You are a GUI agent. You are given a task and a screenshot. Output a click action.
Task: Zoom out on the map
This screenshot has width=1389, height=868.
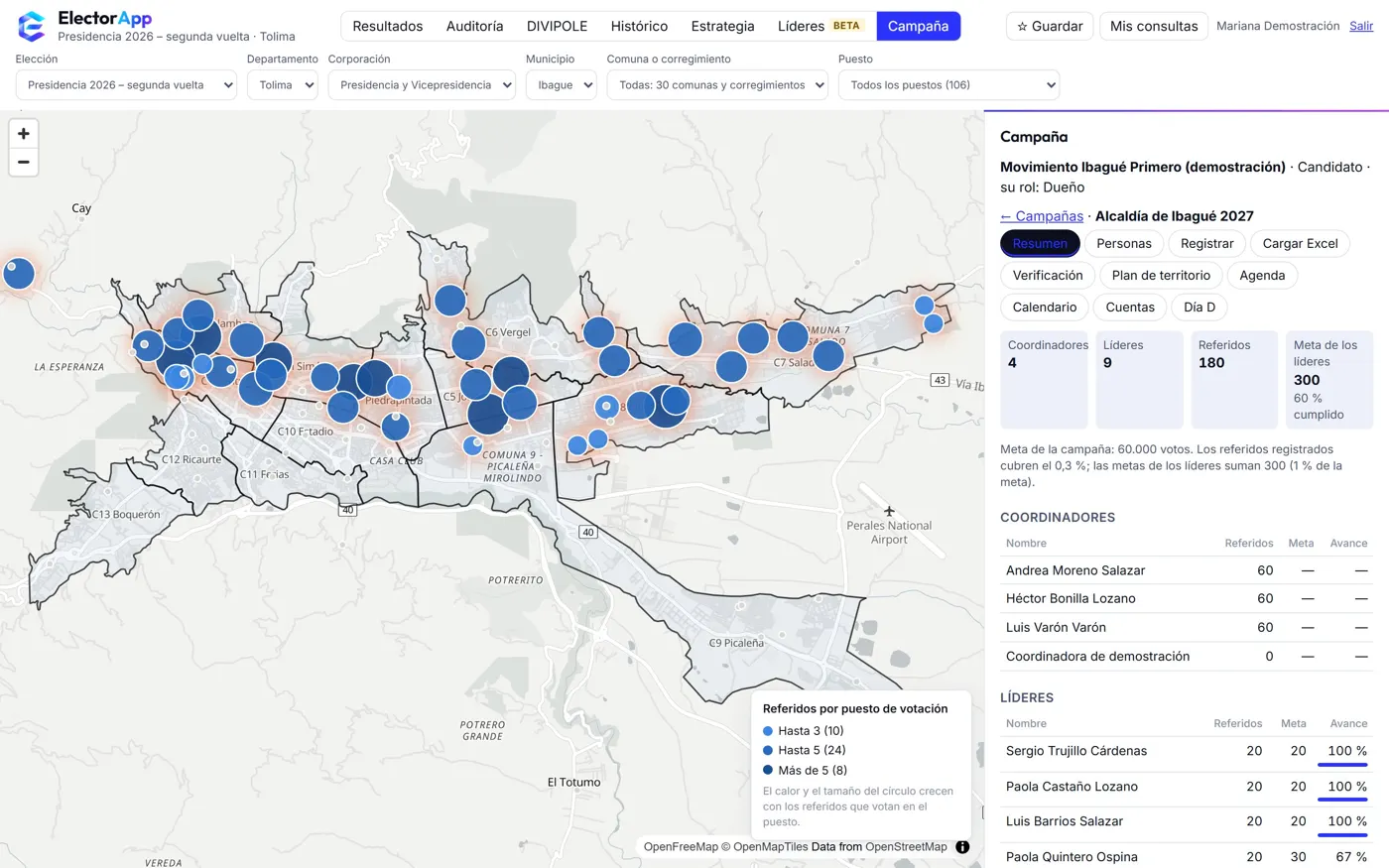click(x=24, y=162)
